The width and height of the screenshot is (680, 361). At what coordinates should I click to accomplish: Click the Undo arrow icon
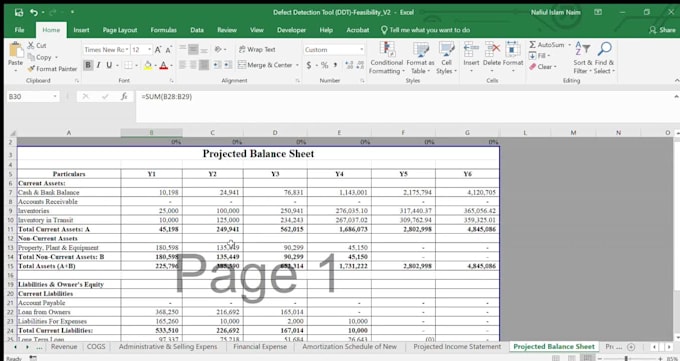tap(33, 12)
